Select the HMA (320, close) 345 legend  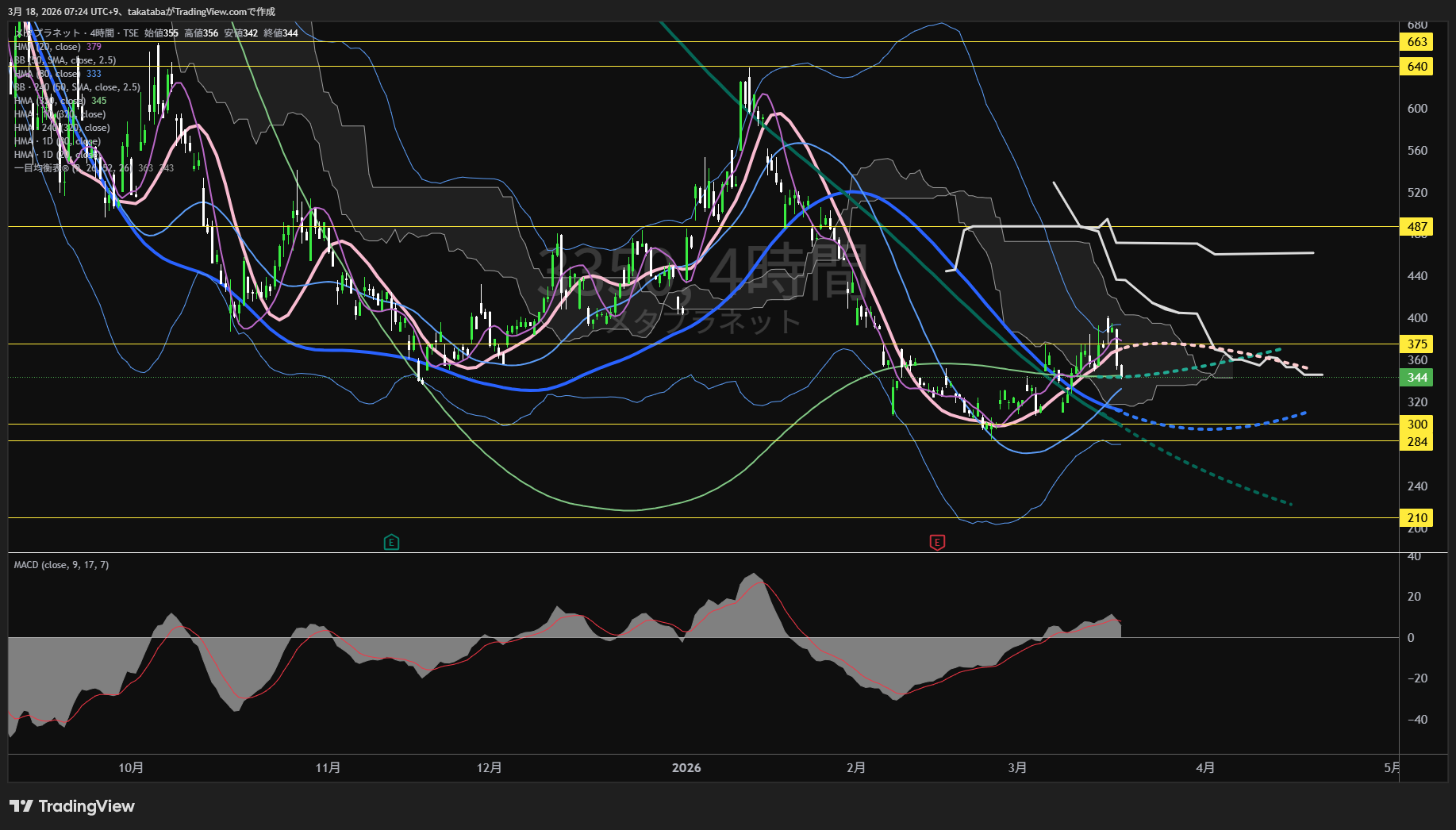pyautogui.click(x=52, y=101)
